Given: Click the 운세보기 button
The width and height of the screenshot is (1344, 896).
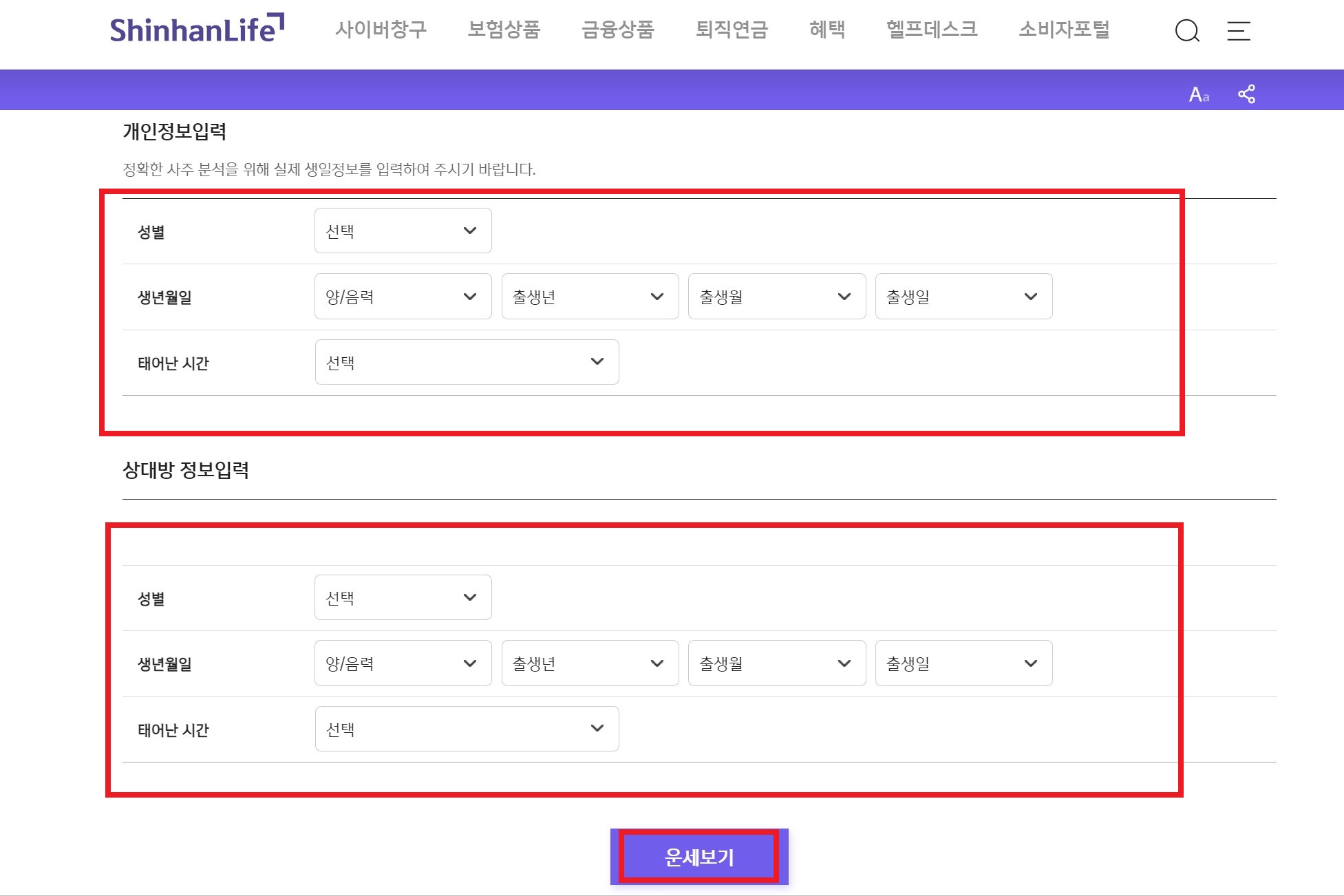Looking at the screenshot, I should pos(699,855).
